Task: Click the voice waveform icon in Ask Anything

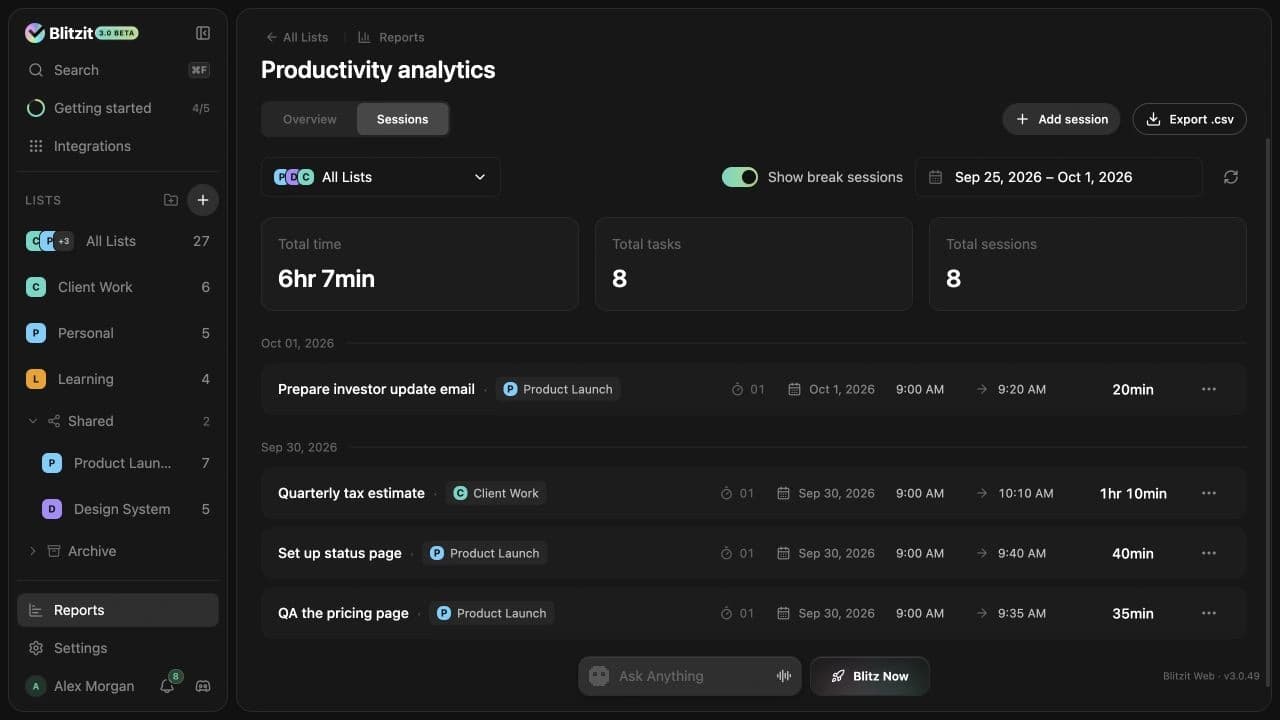Action: 784,676
